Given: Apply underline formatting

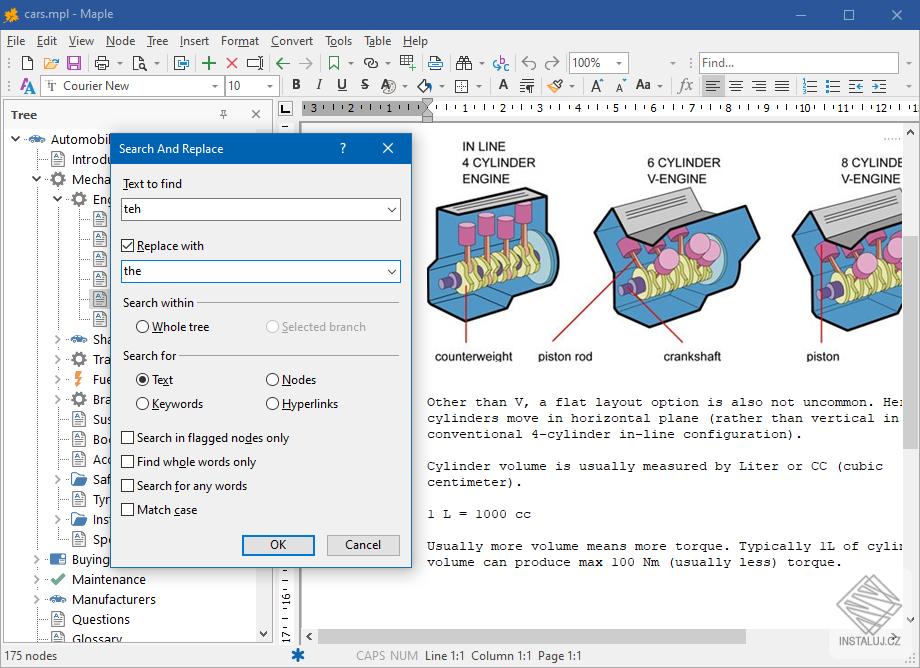Looking at the screenshot, I should (x=342, y=85).
